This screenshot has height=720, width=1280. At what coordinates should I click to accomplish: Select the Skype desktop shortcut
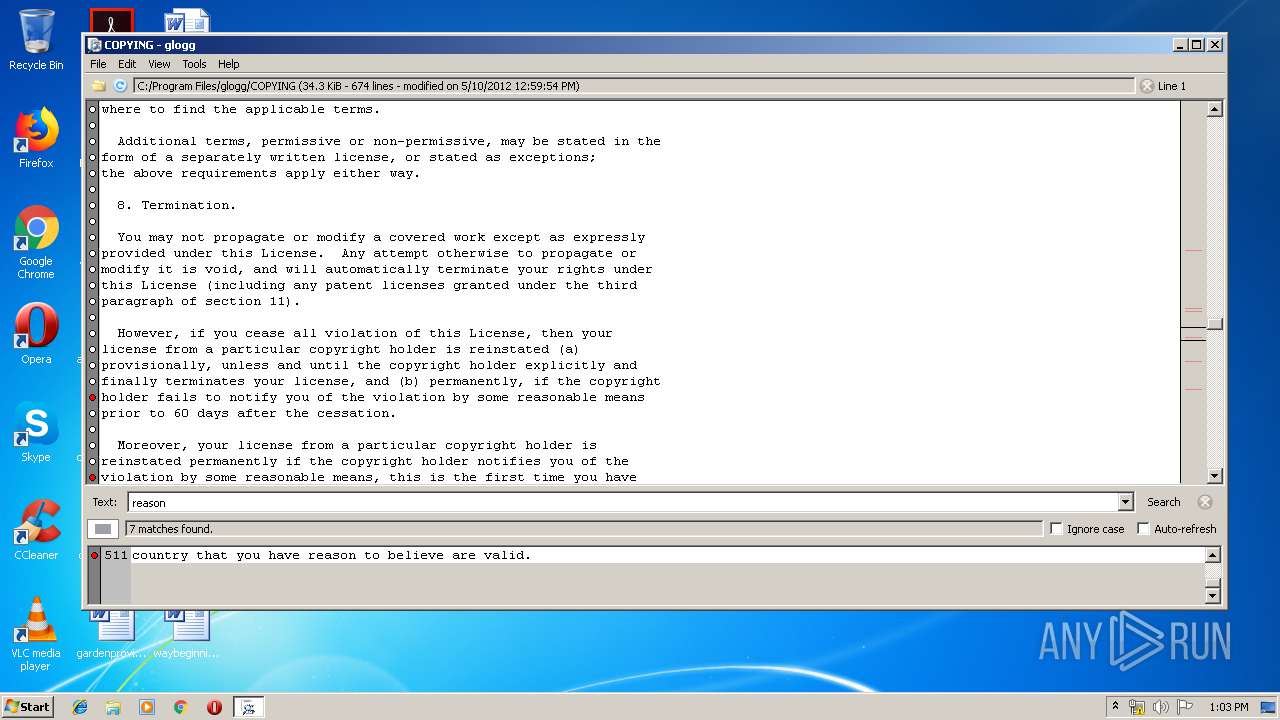(36, 432)
